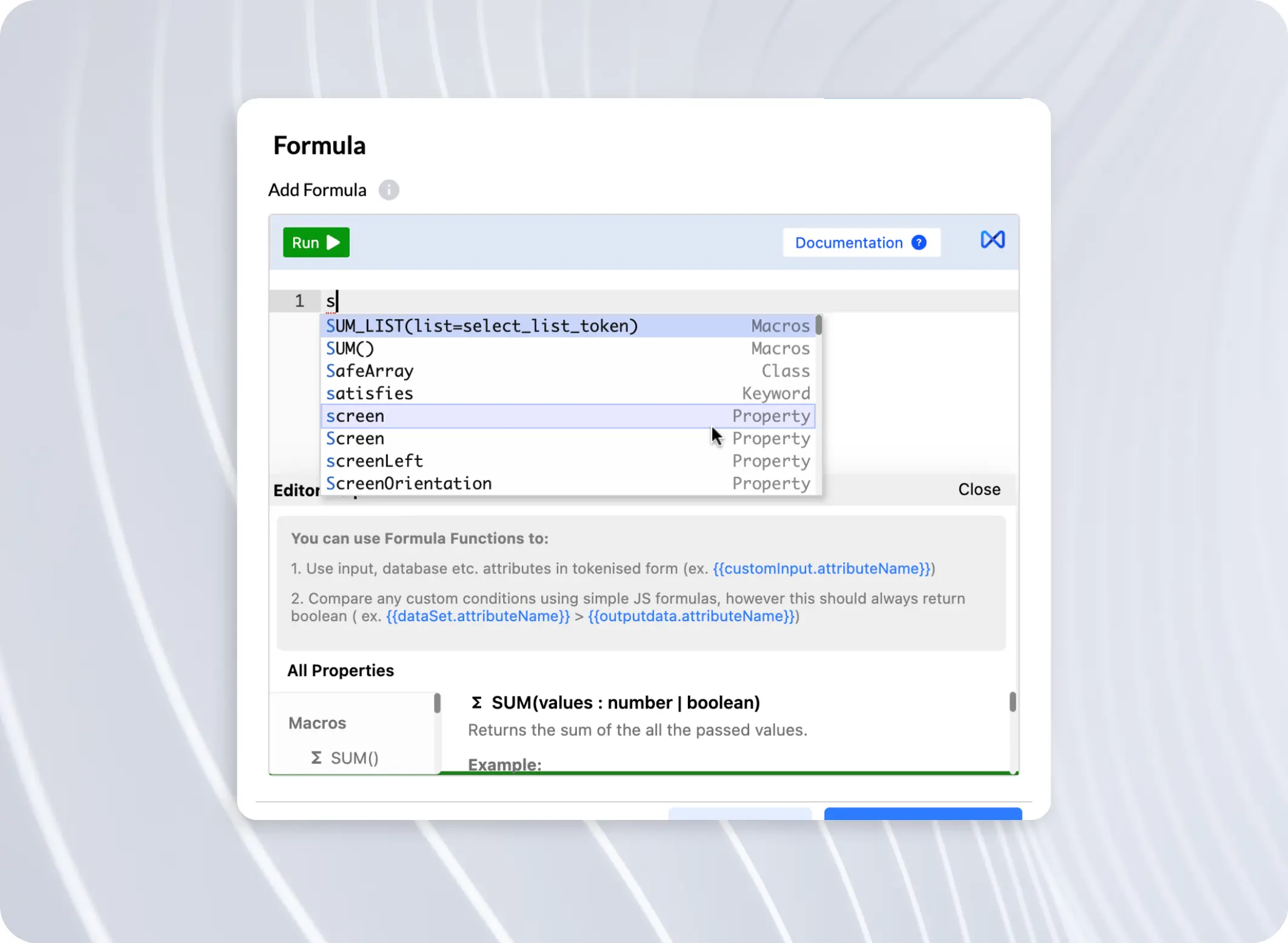Click the green Run button
This screenshot has height=943, width=1288.
(316, 242)
